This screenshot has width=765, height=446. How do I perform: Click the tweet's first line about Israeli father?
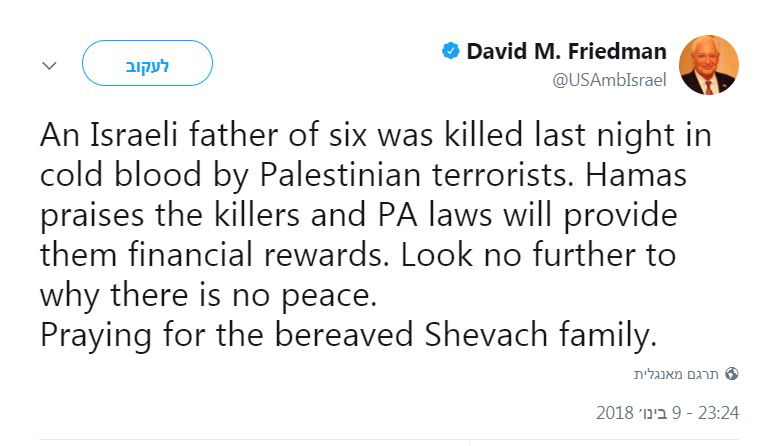pyautogui.click(x=374, y=136)
